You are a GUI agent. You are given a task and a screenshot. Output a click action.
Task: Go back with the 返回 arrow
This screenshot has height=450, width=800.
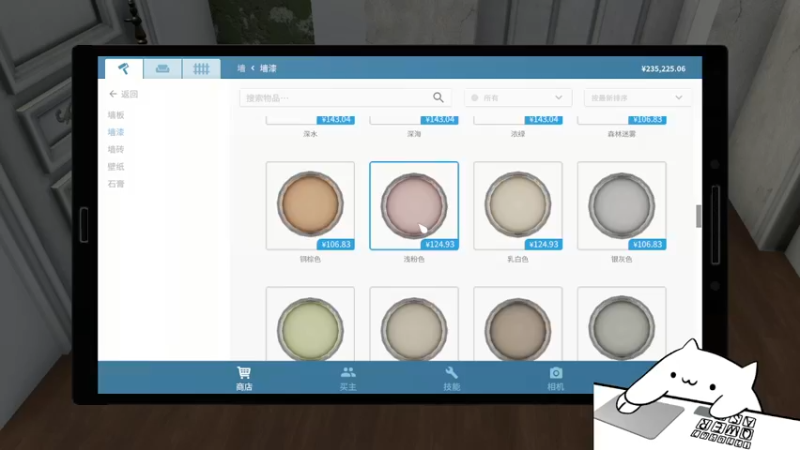pos(123,94)
